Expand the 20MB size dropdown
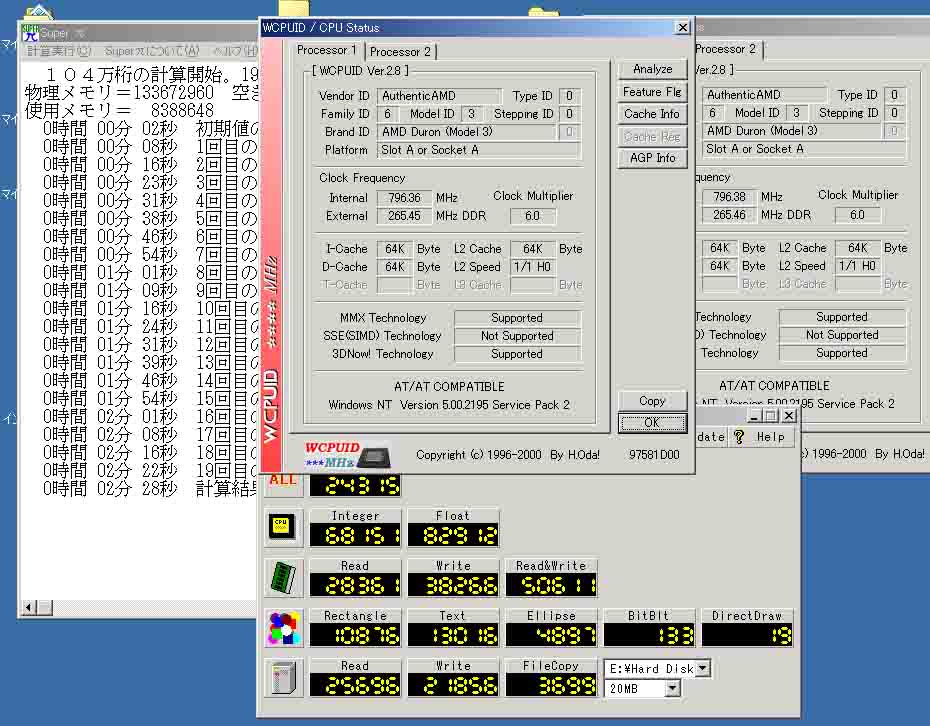 point(673,689)
